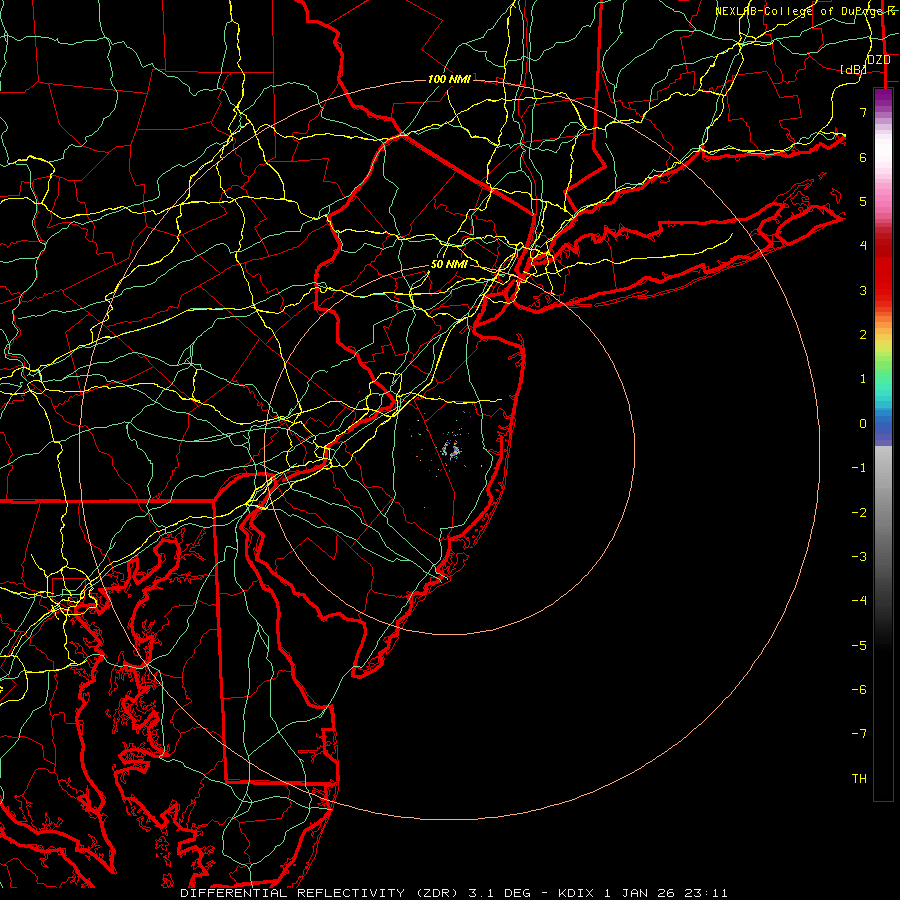Click the 7 value on the color scale
This screenshot has width=900, height=900.
click(x=863, y=112)
